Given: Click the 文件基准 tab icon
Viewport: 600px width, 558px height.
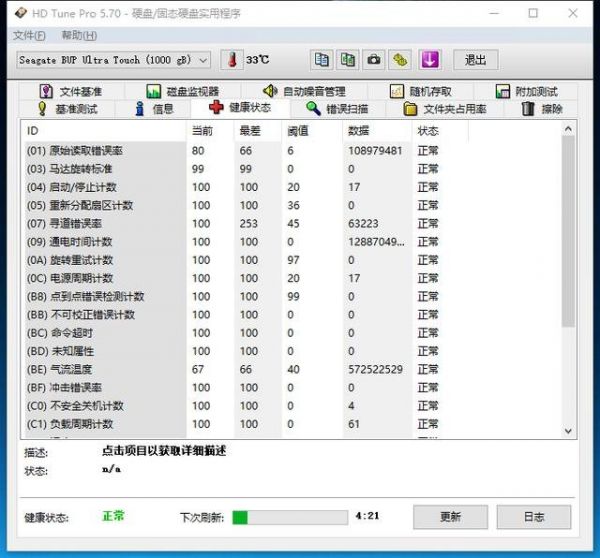Looking at the screenshot, I should pos(46,91).
